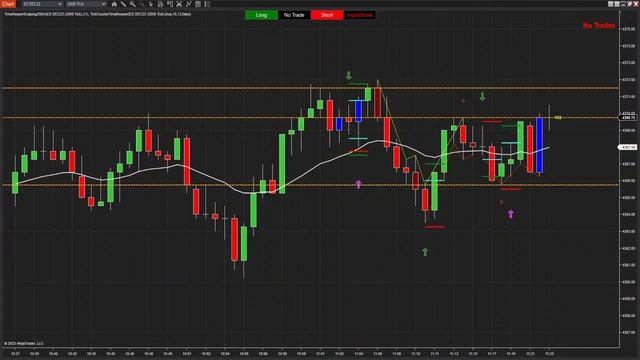Click the first tile-windows icon top right
640x360 pixels.
coord(611,4)
